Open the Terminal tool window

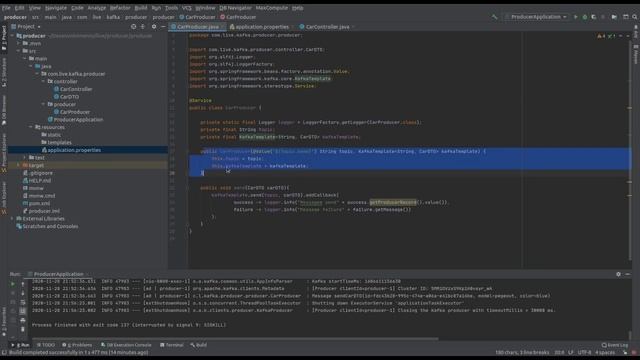point(172,345)
